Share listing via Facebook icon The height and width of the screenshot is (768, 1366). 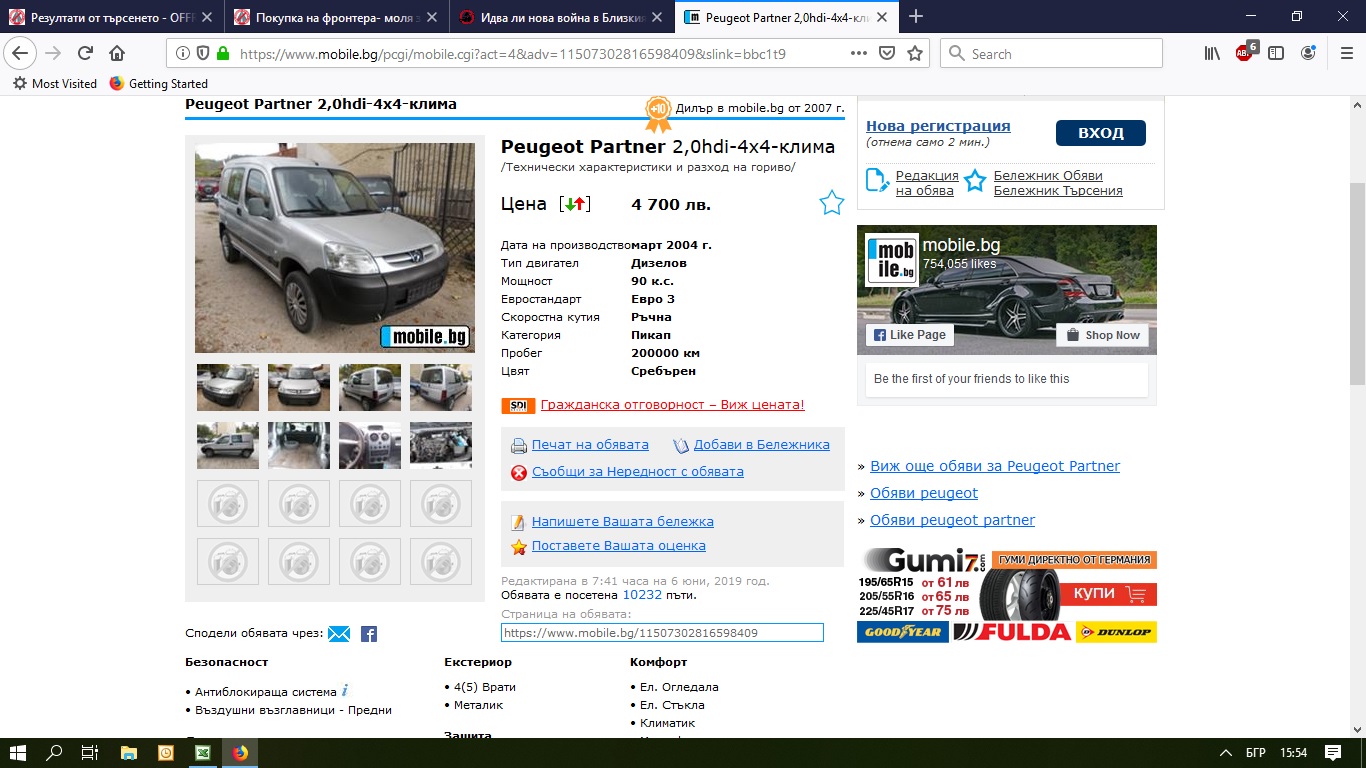(369, 634)
